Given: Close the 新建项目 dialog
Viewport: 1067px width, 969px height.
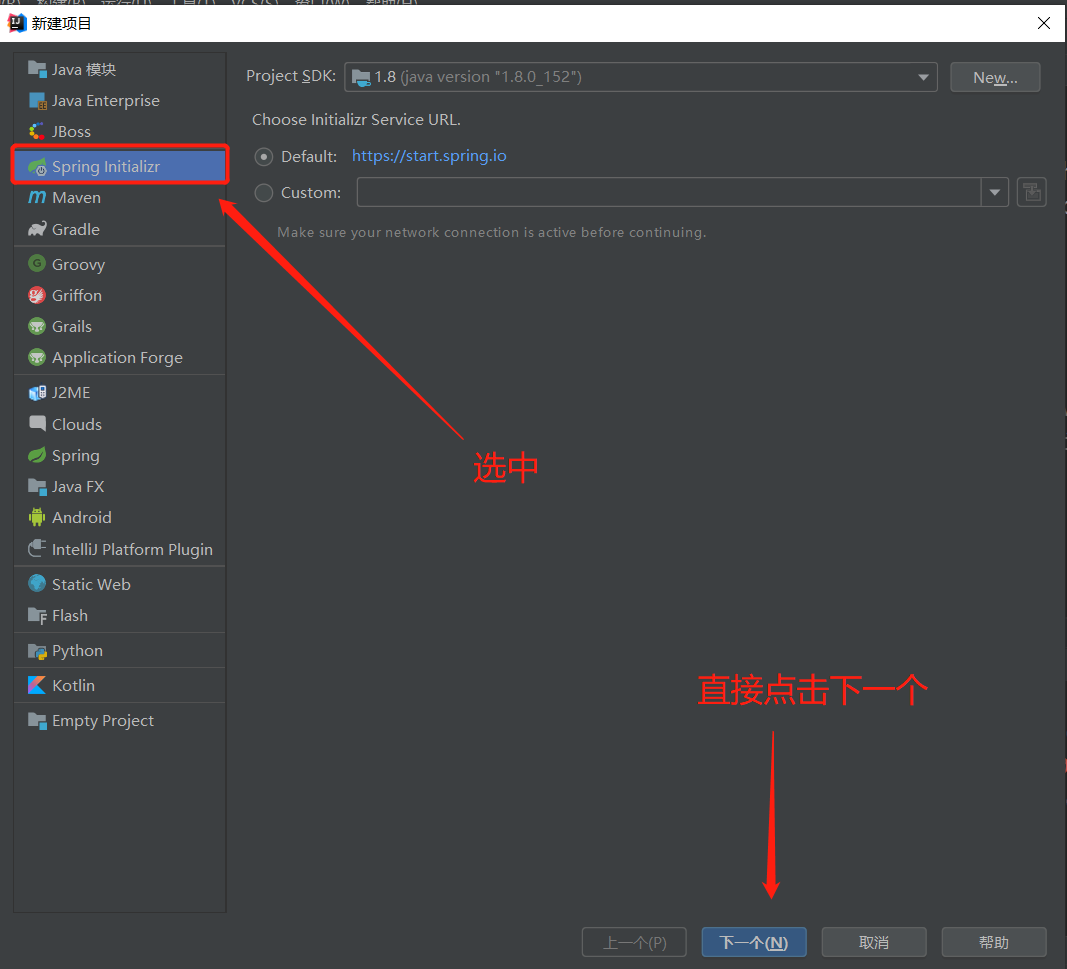Looking at the screenshot, I should [1044, 23].
